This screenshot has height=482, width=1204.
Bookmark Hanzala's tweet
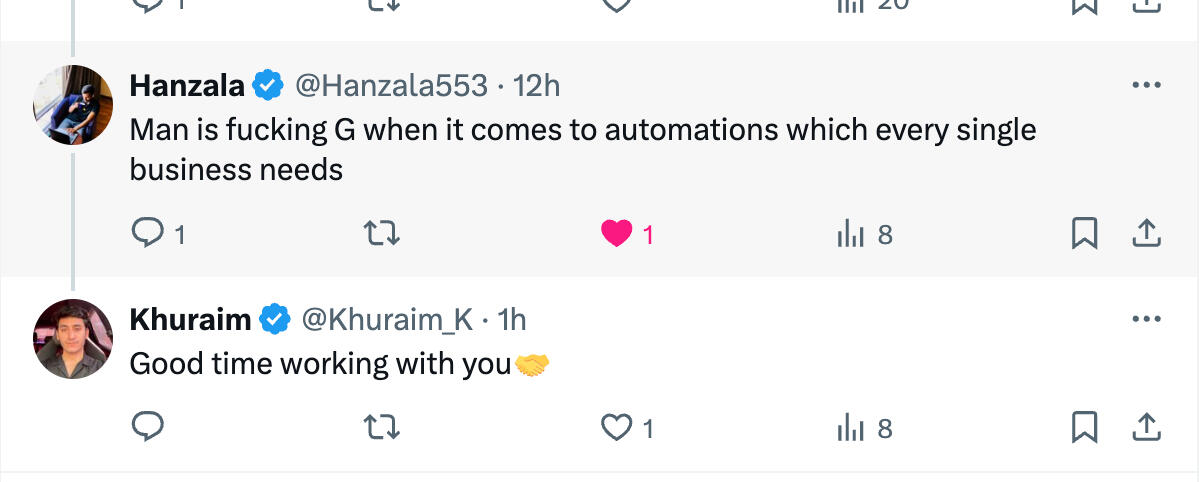(x=1083, y=234)
